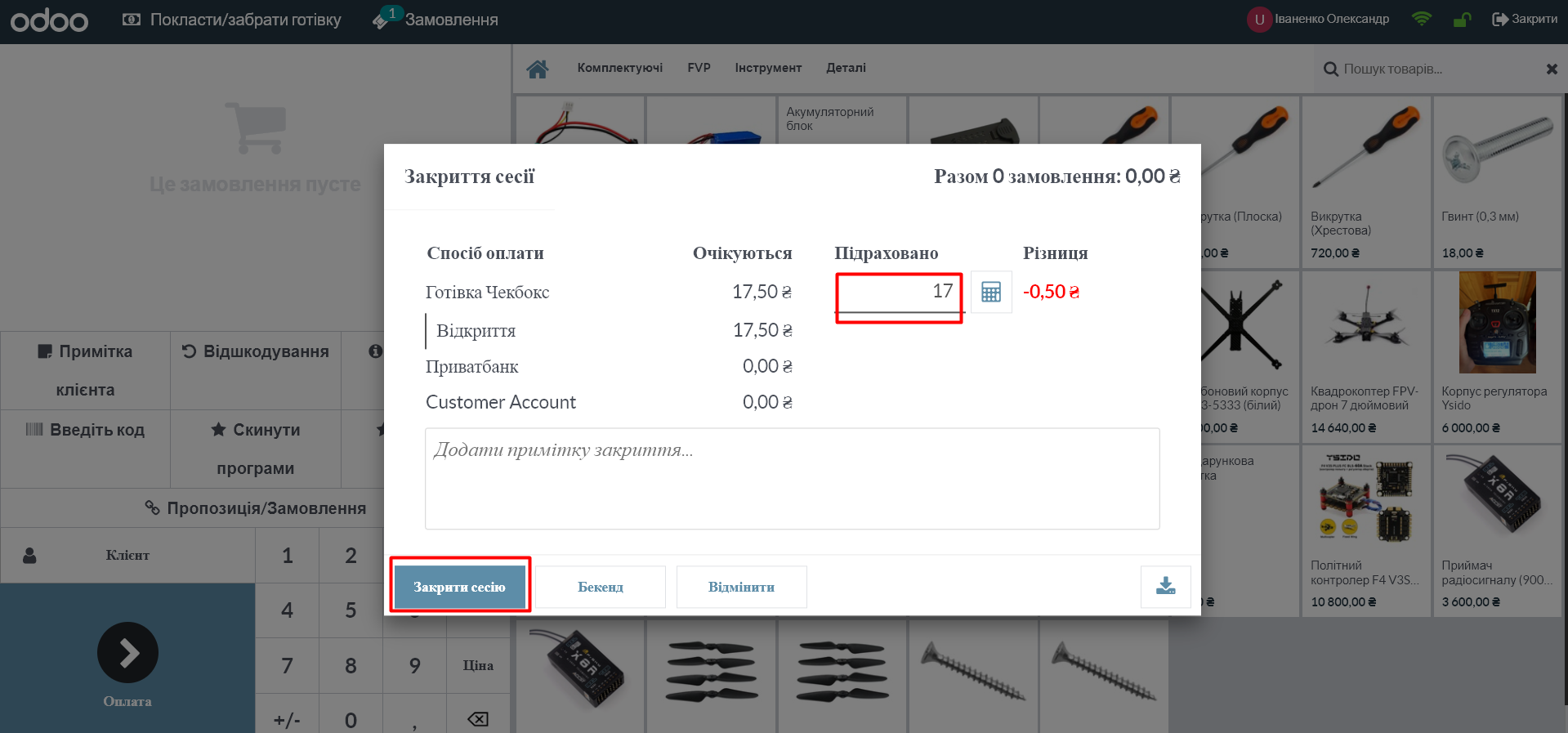This screenshot has height=733, width=1568.
Task: Open the cash count calculator icon
Action: (990, 292)
